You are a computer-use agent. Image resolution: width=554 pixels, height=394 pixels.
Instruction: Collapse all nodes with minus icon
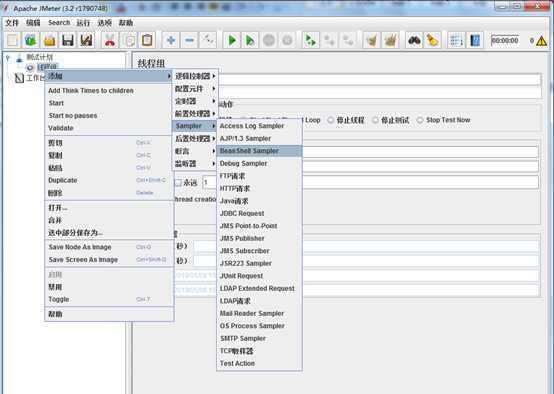tap(189, 40)
